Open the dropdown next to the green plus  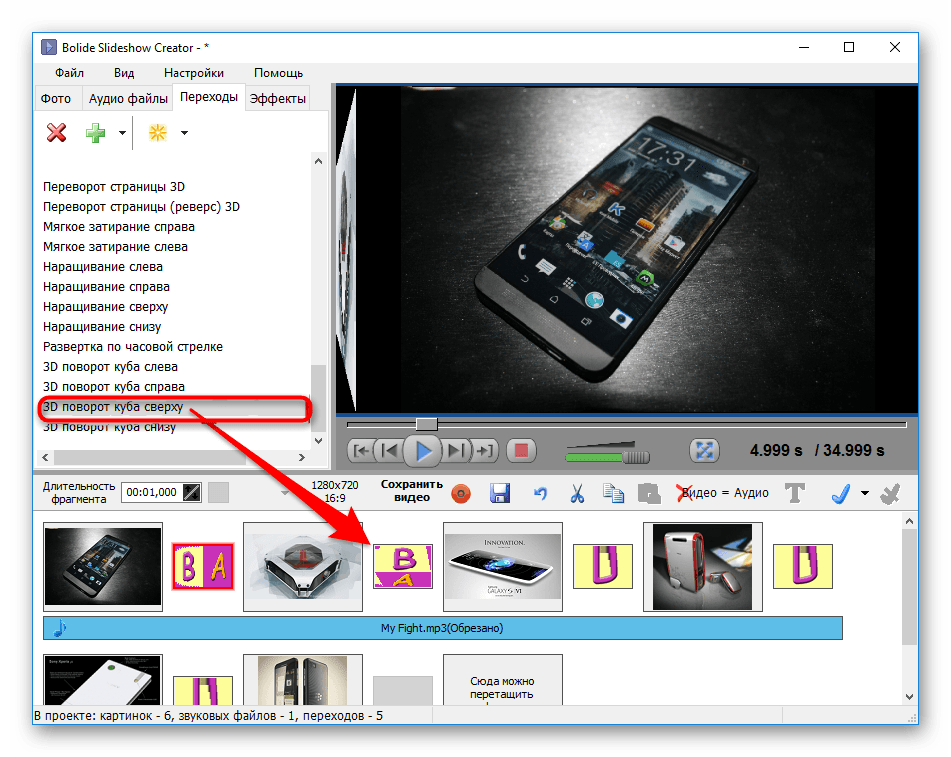122,132
